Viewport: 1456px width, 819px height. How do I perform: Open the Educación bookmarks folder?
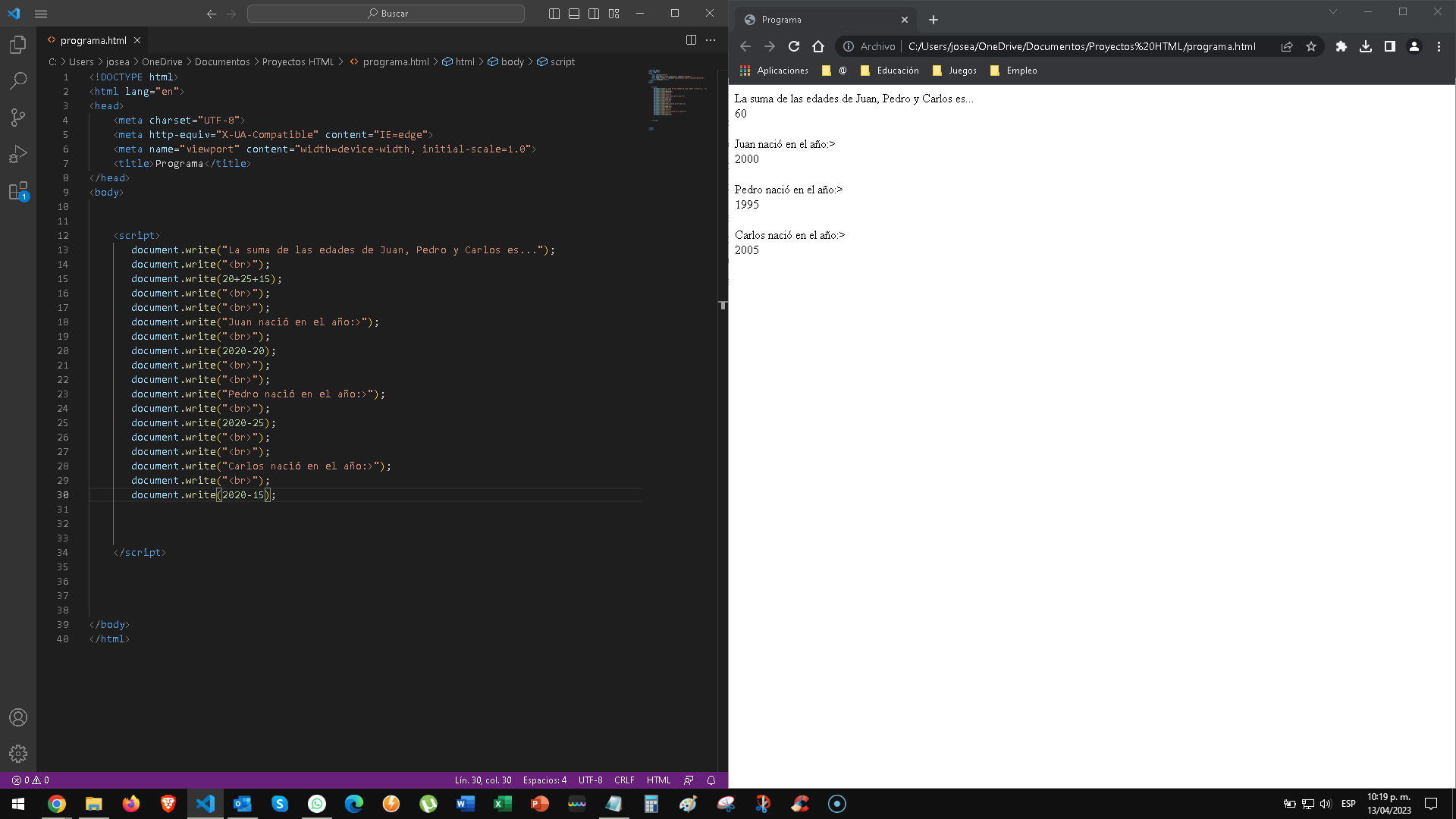890,71
